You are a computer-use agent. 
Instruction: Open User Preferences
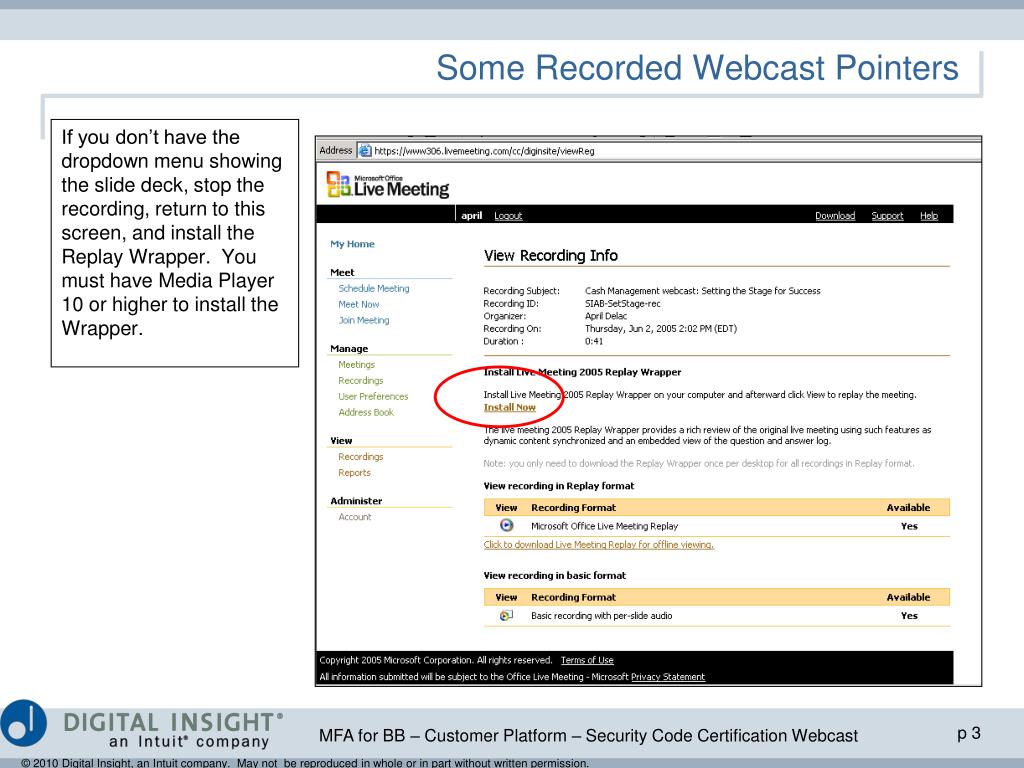(373, 396)
